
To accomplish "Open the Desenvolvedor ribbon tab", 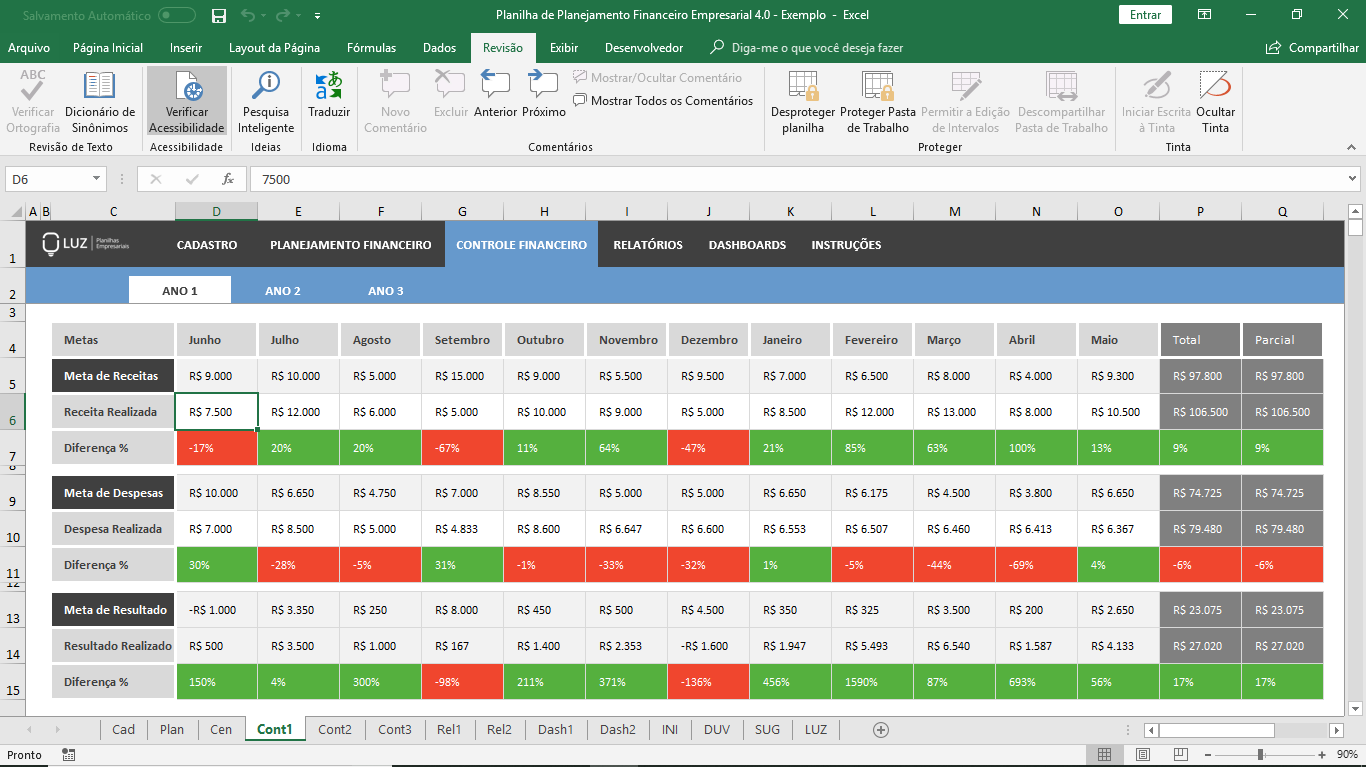I will point(644,48).
